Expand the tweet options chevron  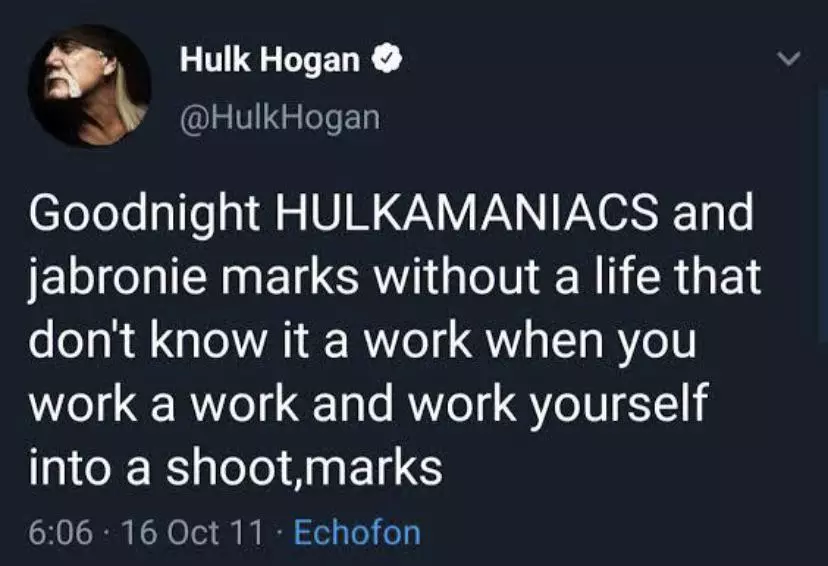tap(788, 58)
